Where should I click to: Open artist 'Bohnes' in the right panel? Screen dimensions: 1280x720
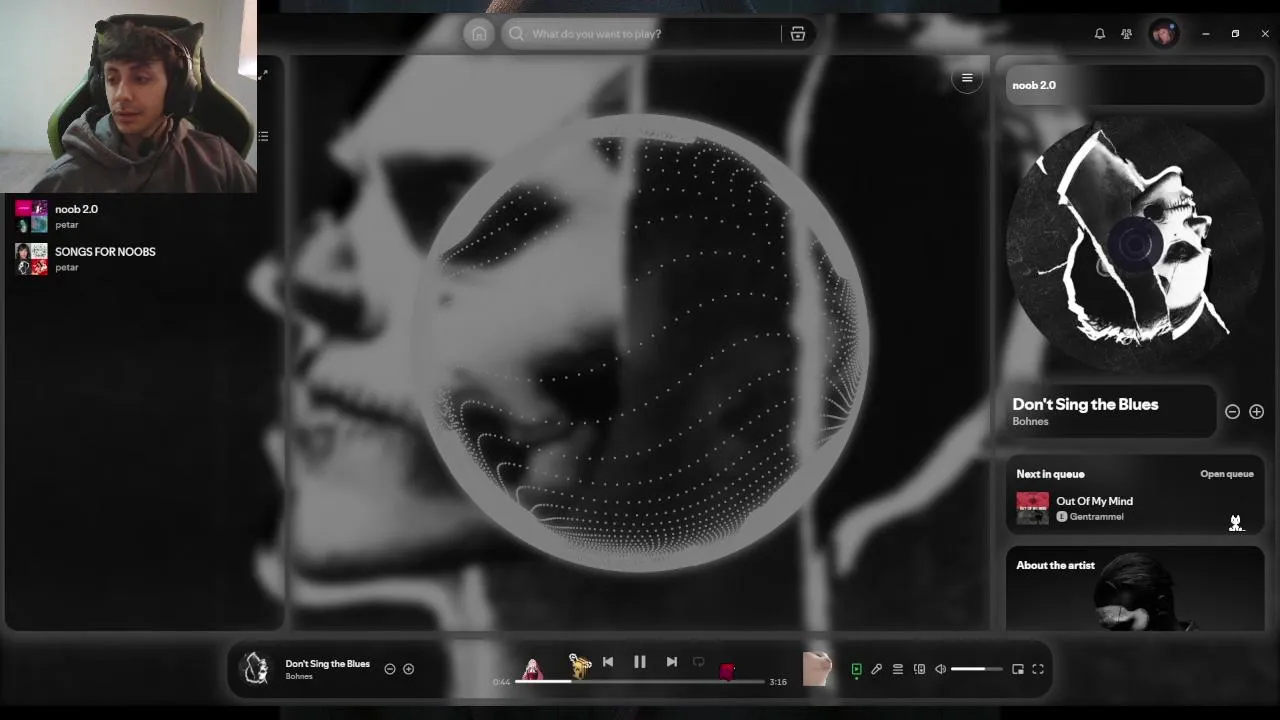pyautogui.click(x=1030, y=421)
